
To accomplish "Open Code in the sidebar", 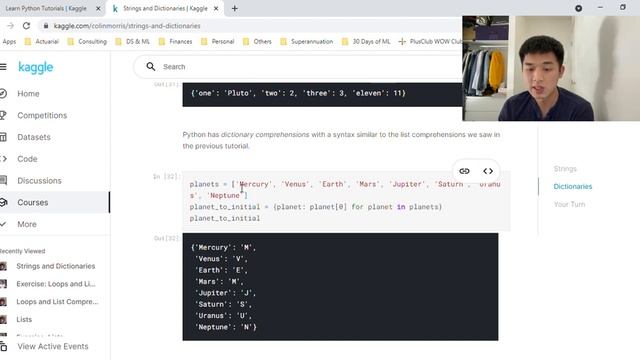I will point(27,159).
